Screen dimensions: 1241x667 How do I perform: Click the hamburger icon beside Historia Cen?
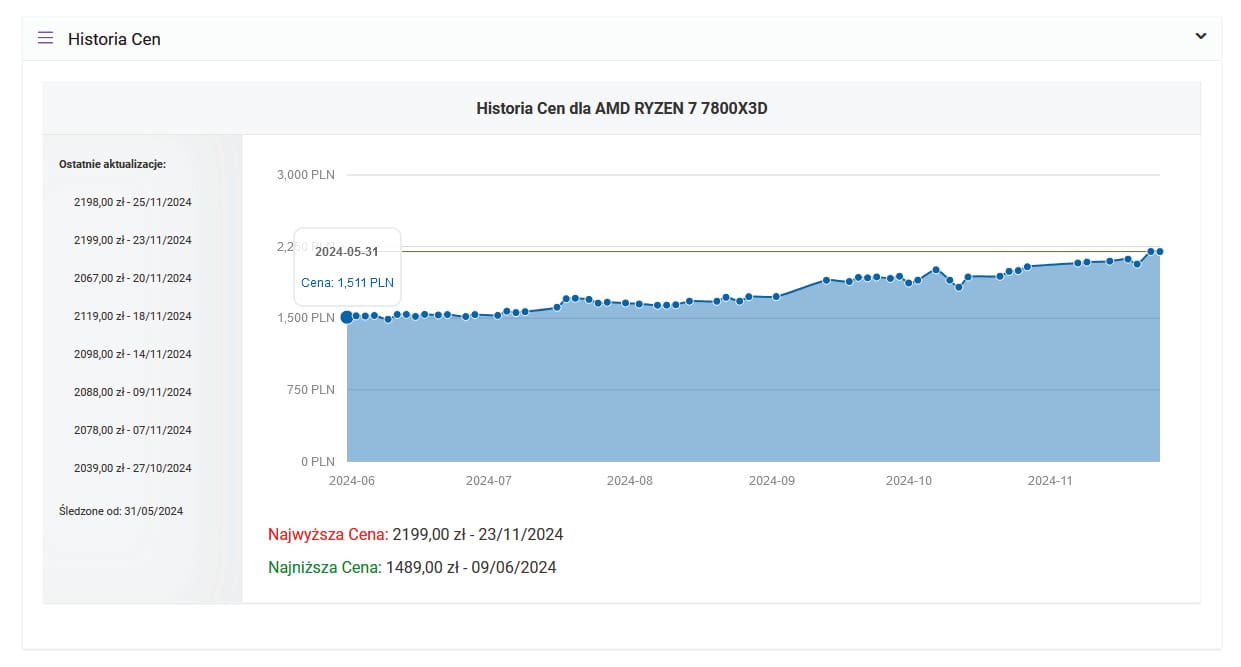[45, 38]
